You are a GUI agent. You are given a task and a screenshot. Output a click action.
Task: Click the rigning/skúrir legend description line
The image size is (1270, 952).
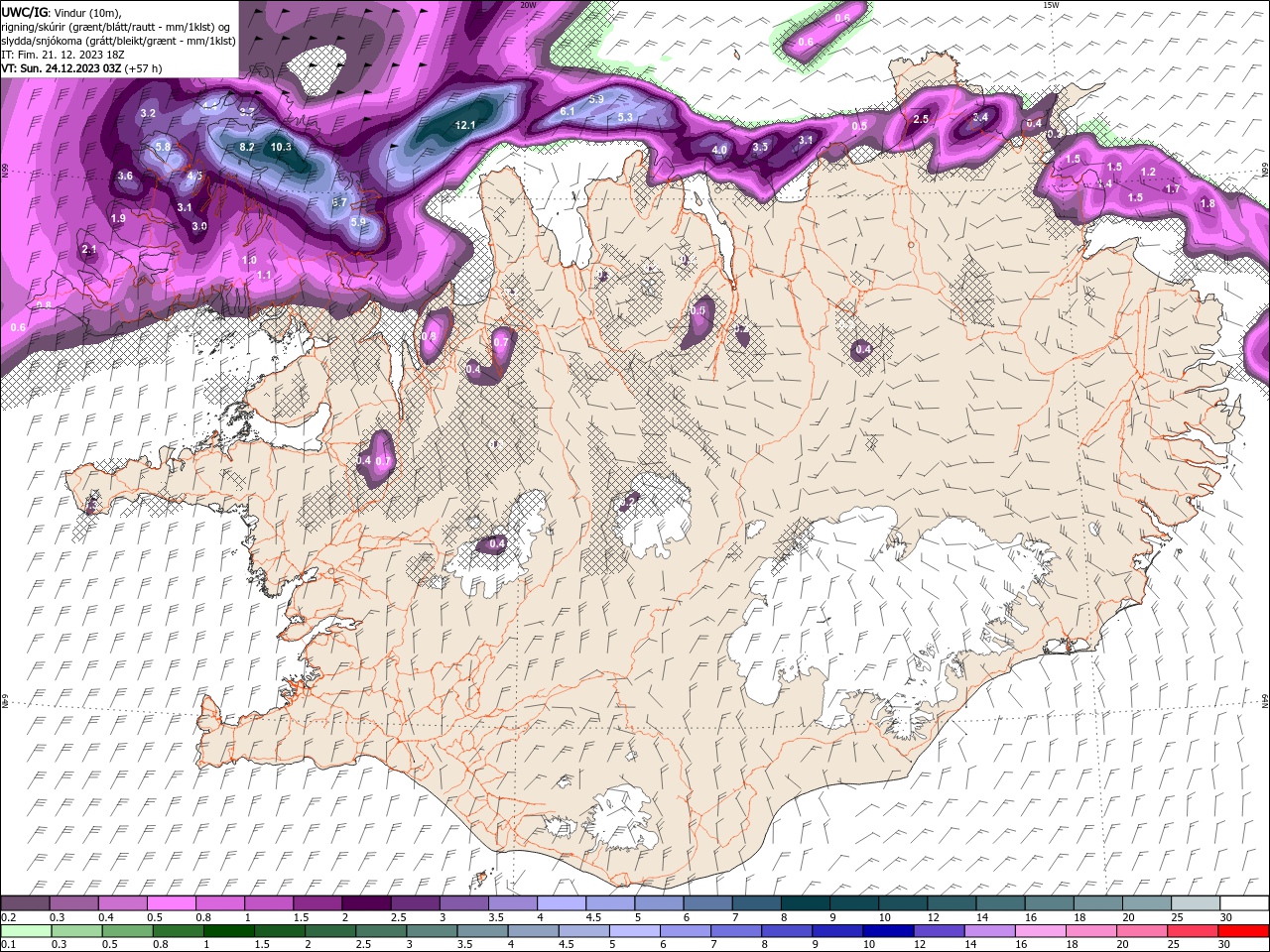pos(117,27)
